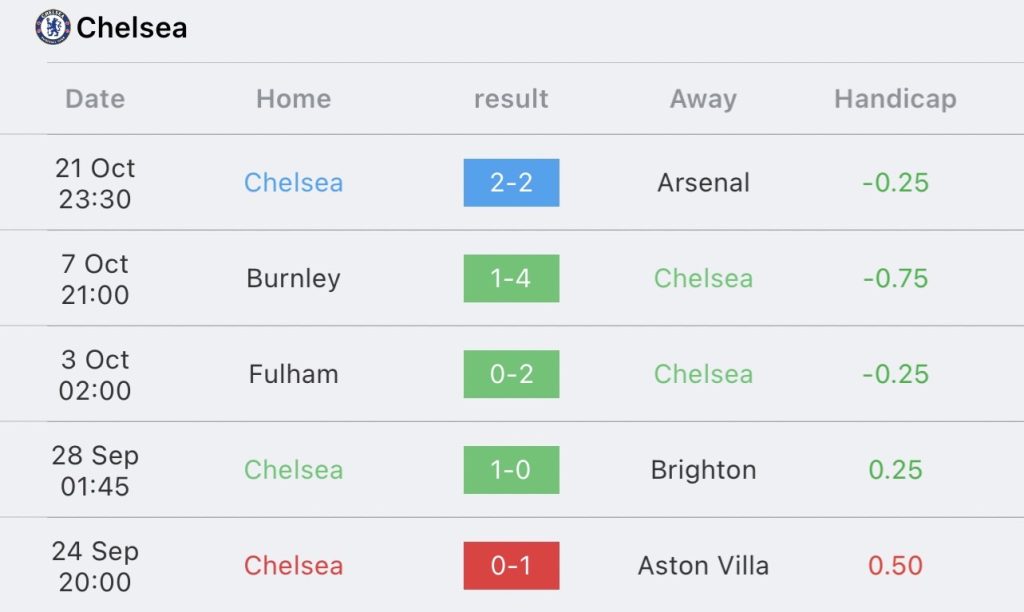Select the Fulham home team
Viewport: 1024px width, 612px height.
294,374
